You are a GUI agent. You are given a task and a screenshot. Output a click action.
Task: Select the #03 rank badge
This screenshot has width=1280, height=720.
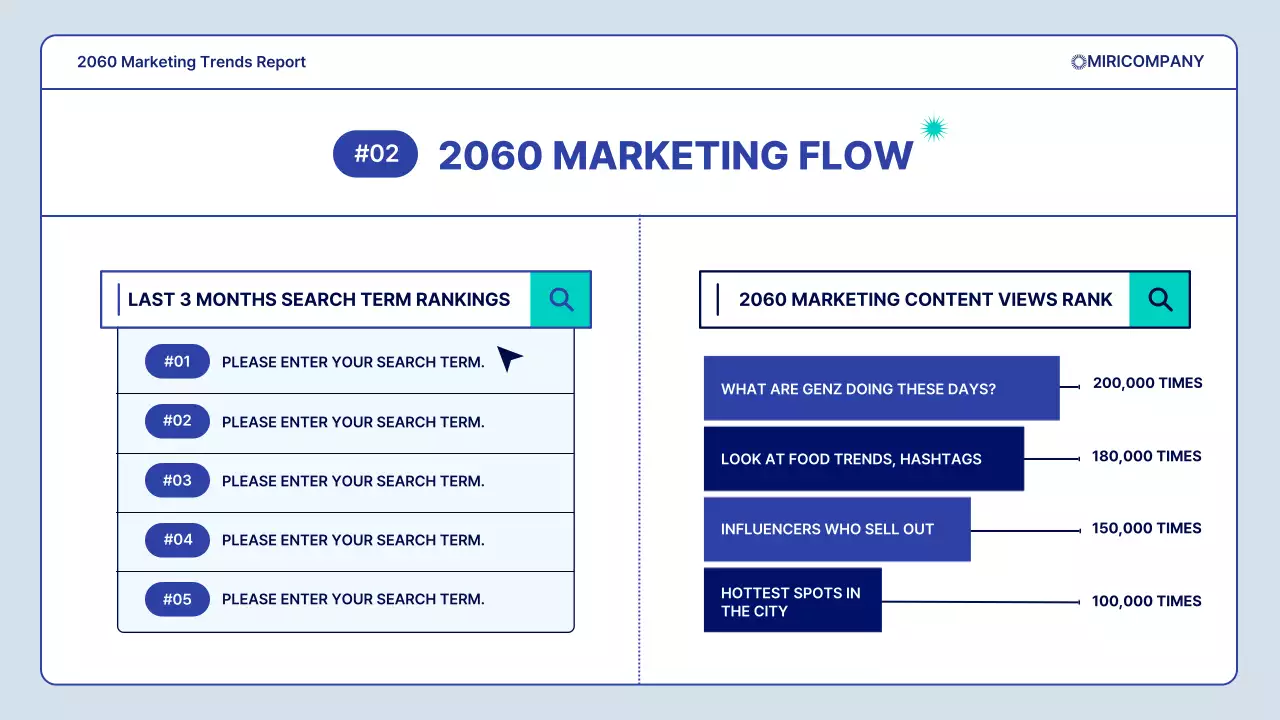[x=177, y=480]
